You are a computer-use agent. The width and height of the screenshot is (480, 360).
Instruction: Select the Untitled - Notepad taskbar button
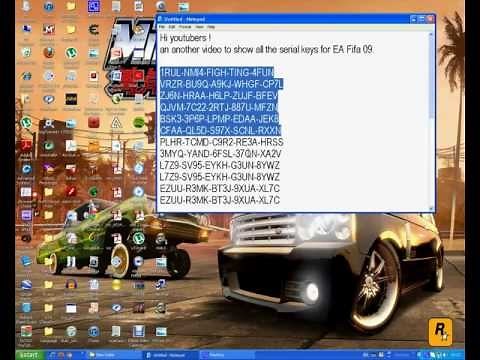click(170, 355)
